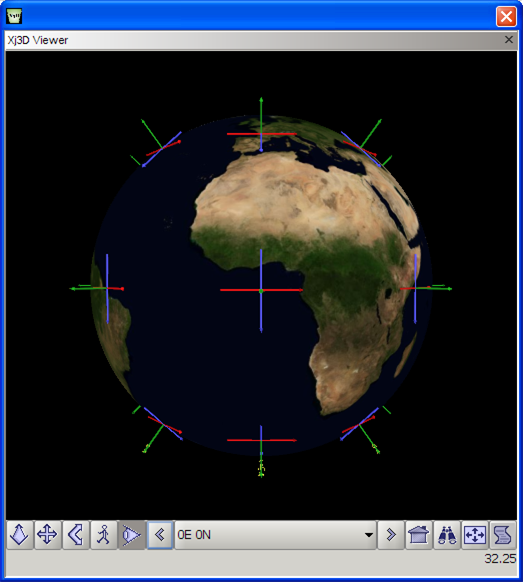Go to the next viewpoint
The width and height of the screenshot is (523, 582).
pyautogui.click(x=390, y=535)
